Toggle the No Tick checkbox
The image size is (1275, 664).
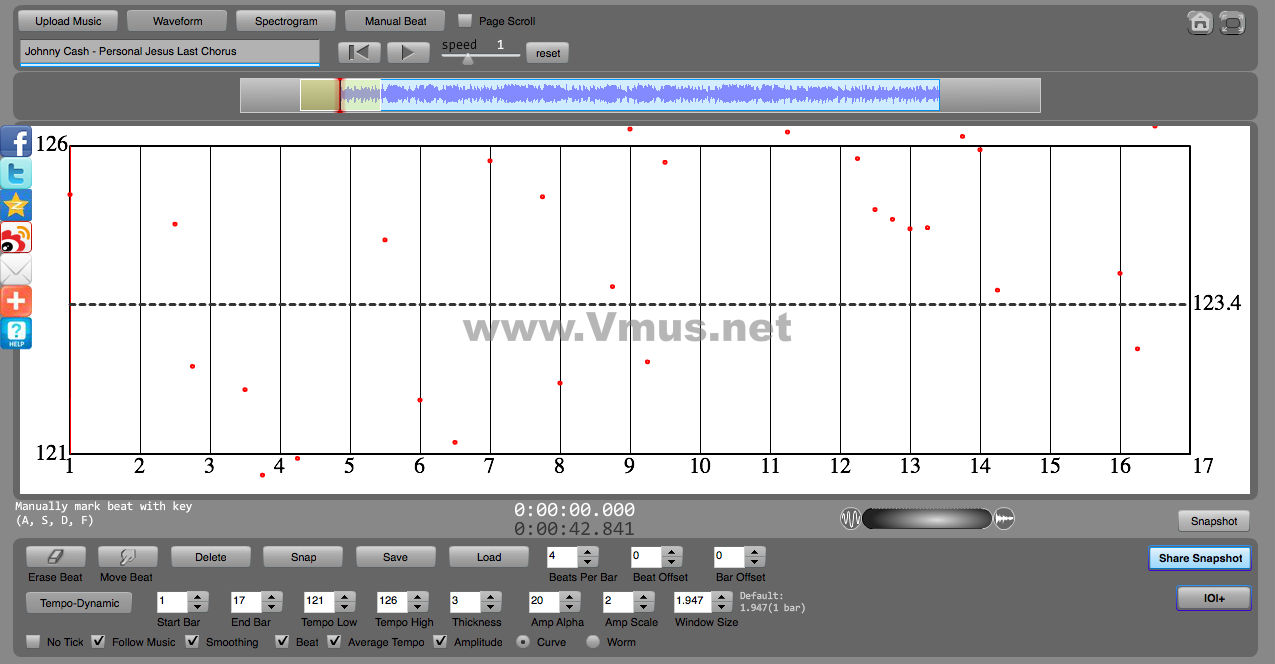pos(34,641)
